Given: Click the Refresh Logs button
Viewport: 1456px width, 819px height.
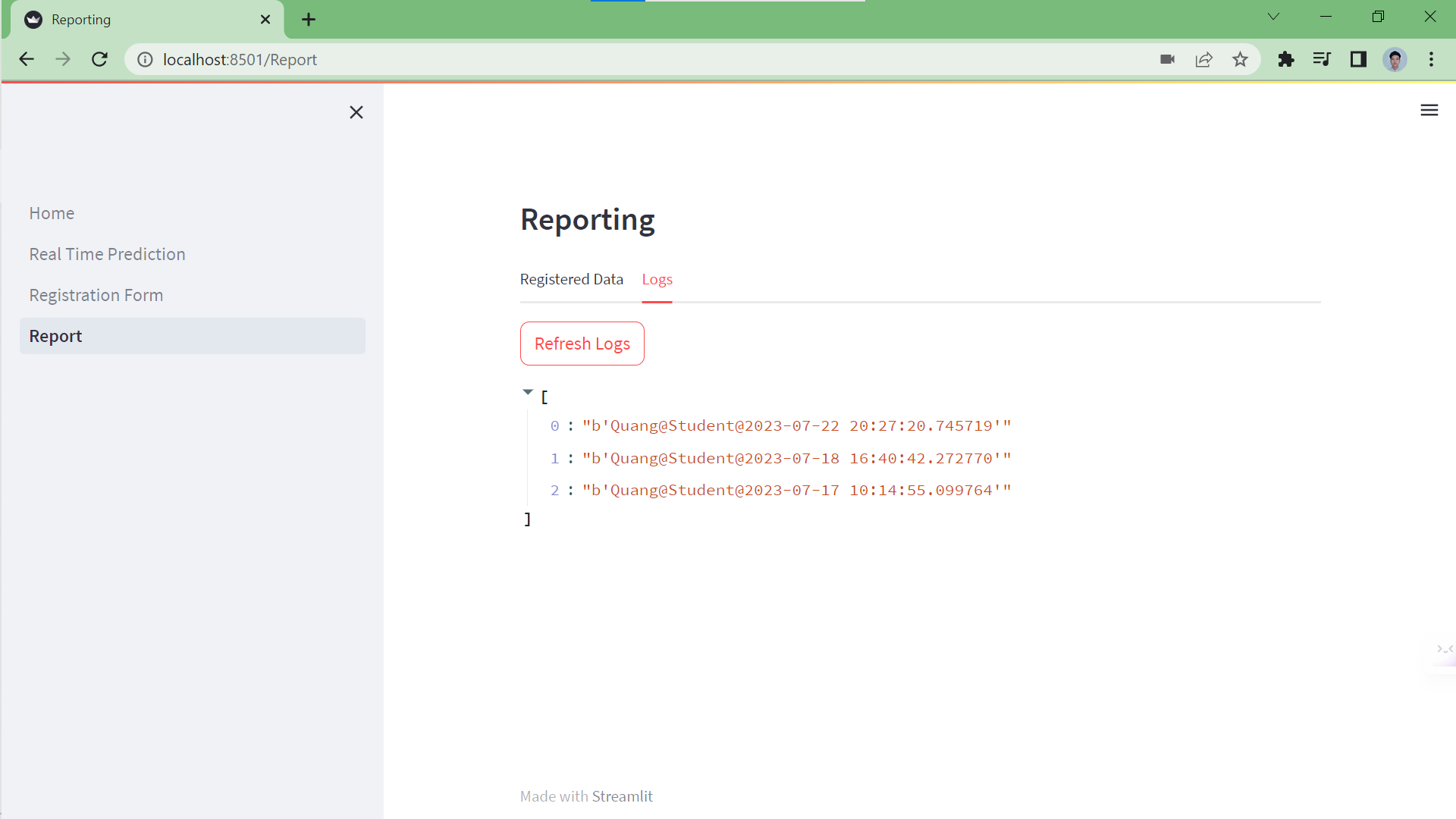Looking at the screenshot, I should (582, 344).
